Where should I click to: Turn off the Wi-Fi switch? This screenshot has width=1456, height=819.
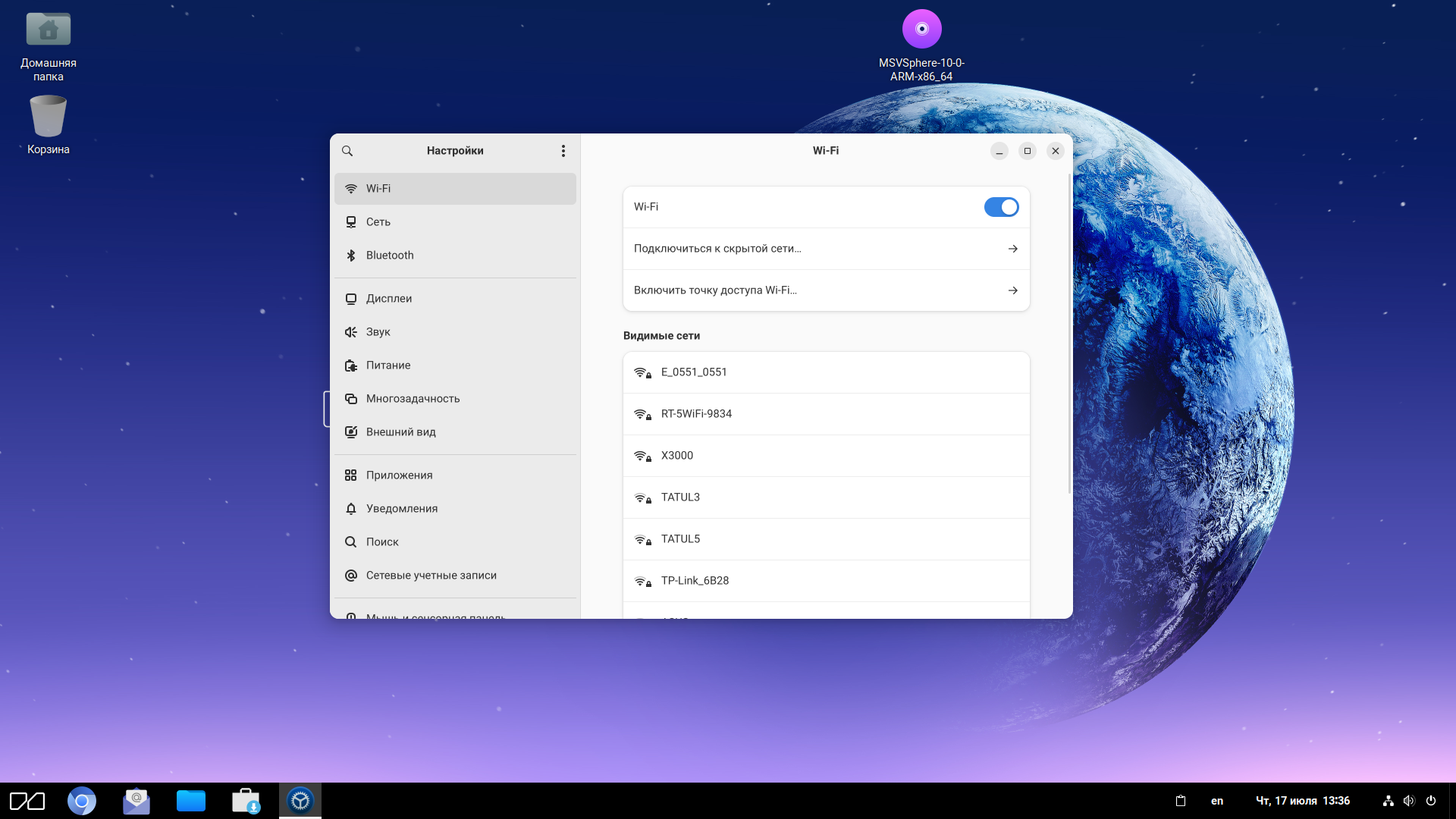click(x=1001, y=207)
